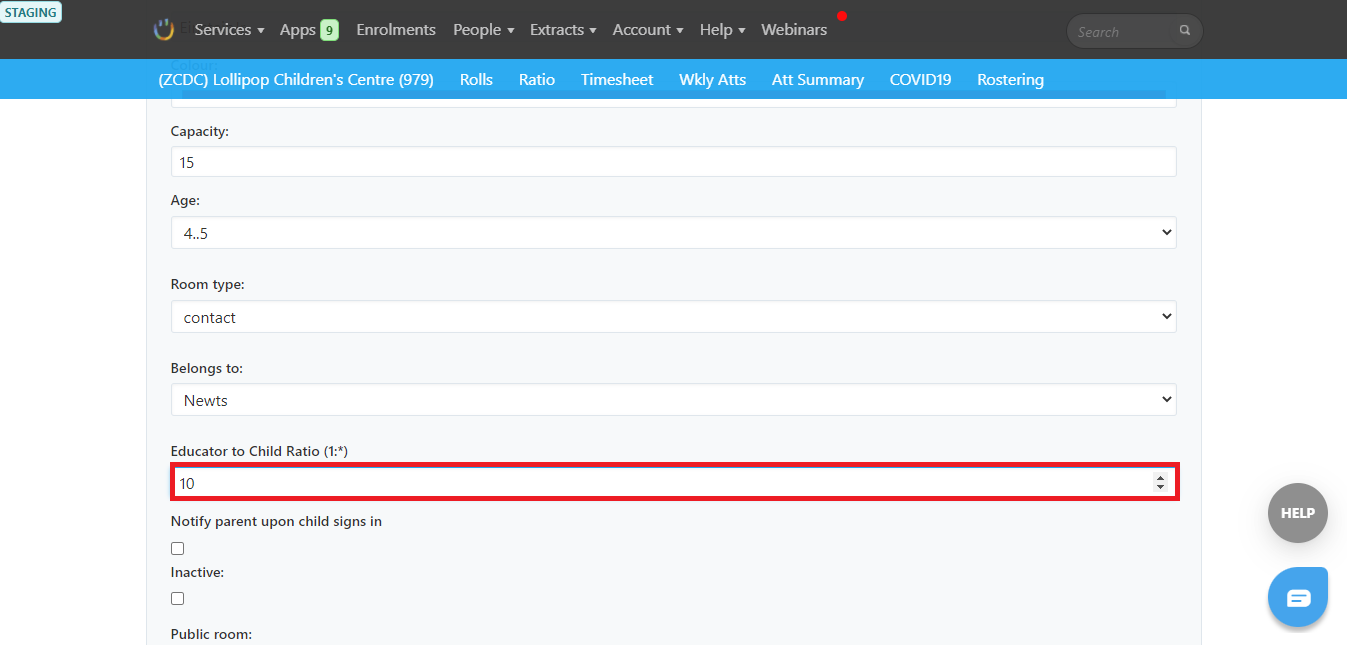Open the Apps menu
The width and height of the screenshot is (1347, 645).
[298, 30]
